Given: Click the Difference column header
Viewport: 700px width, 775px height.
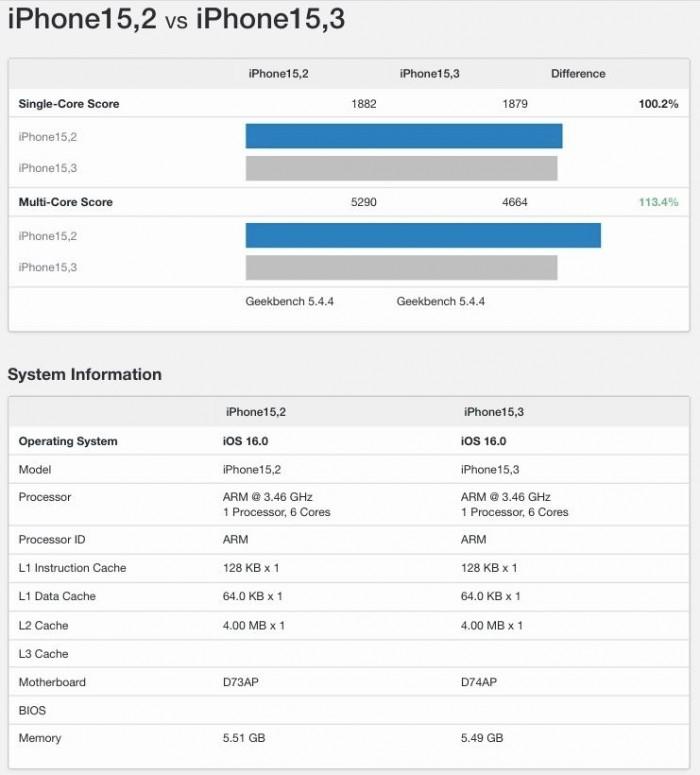Looking at the screenshot, I should tap(578, 74).
